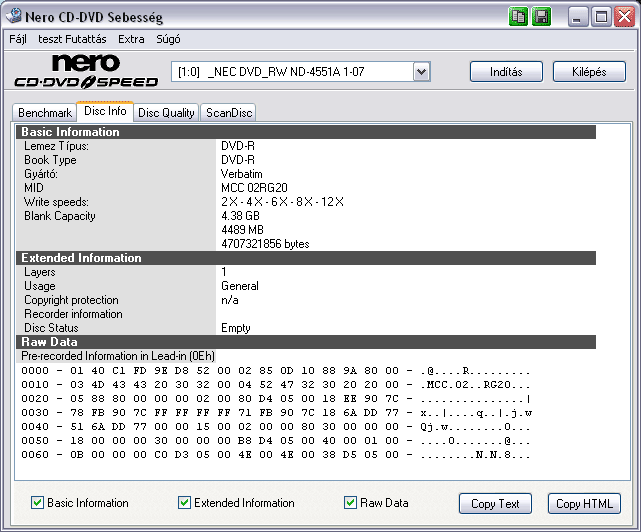Switch to the Disc Quality tab

point(166,113)
